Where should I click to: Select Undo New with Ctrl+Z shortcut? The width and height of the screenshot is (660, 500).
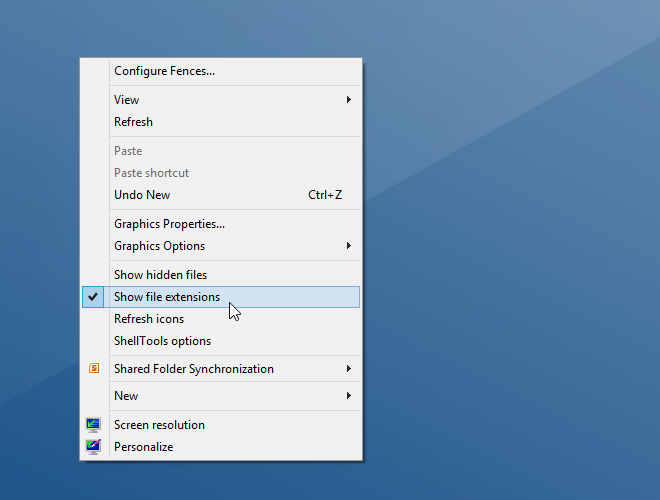[221, 195]
